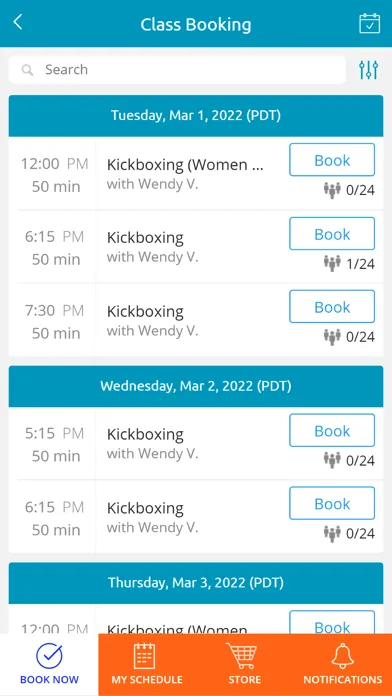
Task: Click the Search input field
Action: pyautogui.click(x=177, y=70)
